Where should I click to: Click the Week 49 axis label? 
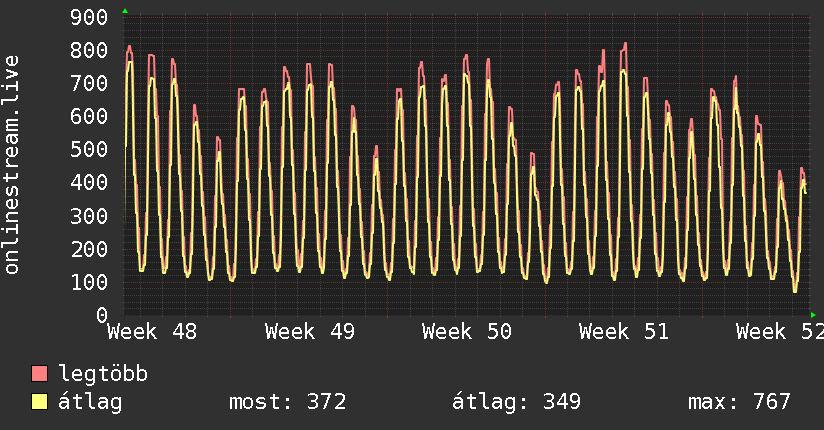pyautogui.click(x=310, y=332)
